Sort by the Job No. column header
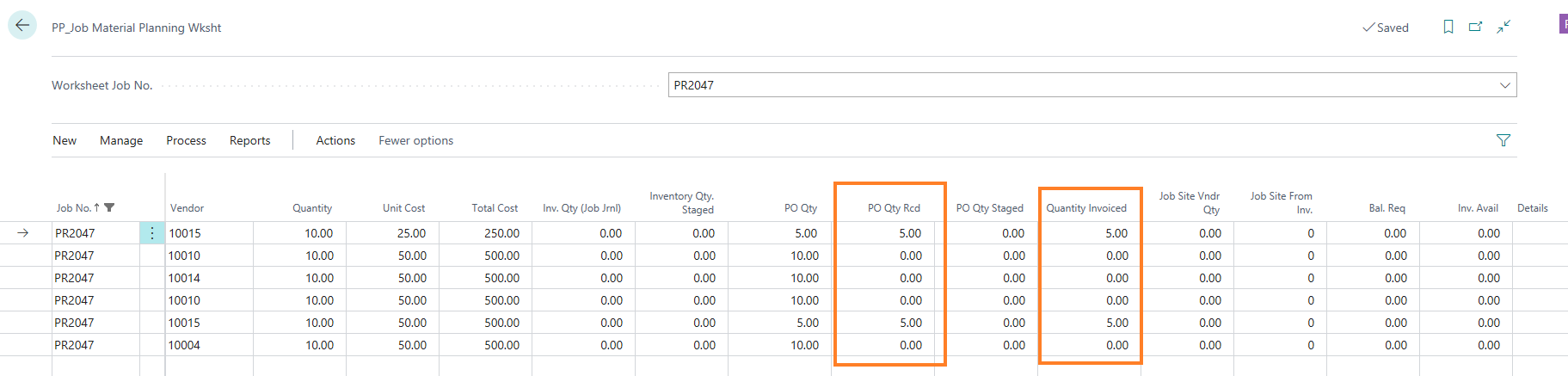 click(x=74, y=208)
